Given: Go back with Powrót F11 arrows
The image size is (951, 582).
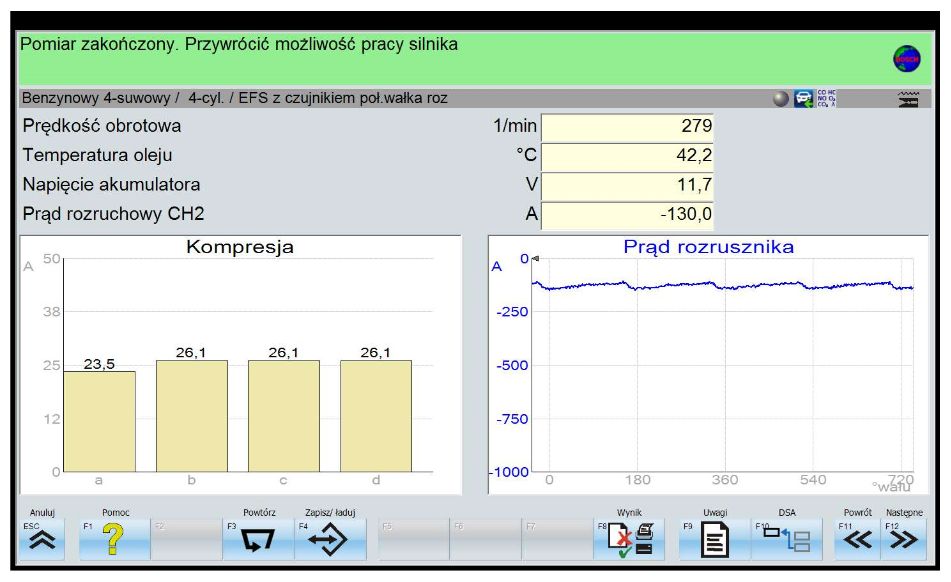Looking at the screenshot, I should tap(856, 541).
